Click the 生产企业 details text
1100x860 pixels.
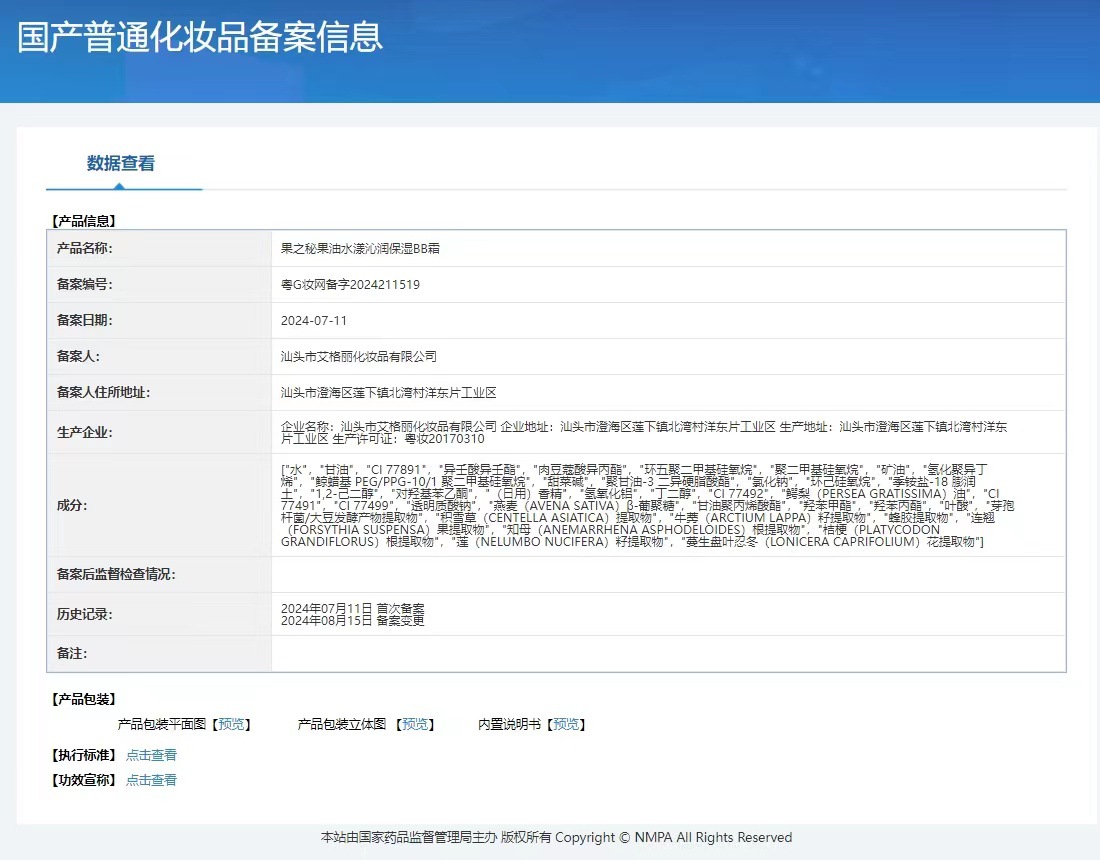point(644,432)
